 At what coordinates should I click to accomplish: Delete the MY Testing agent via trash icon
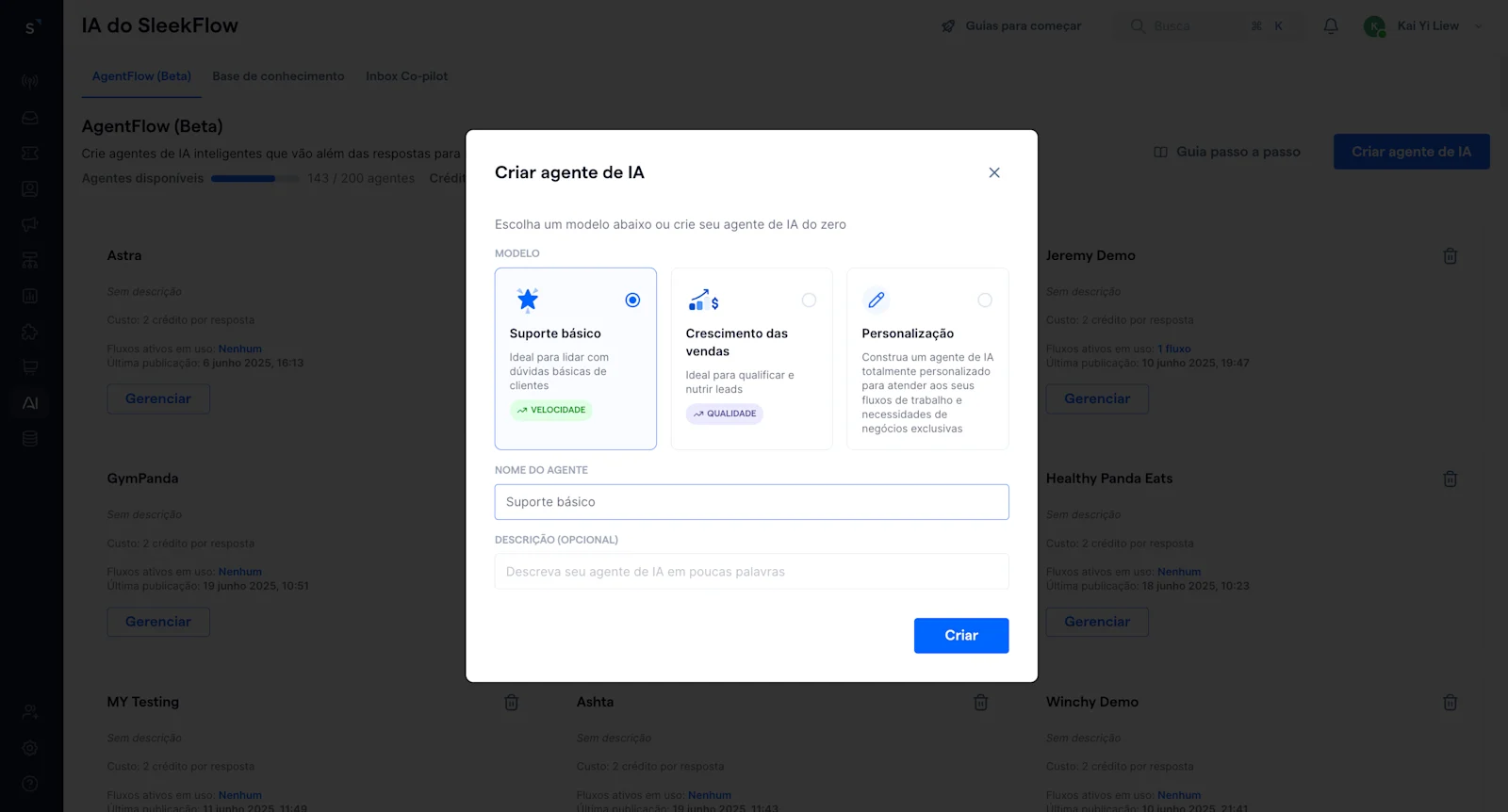512,703
